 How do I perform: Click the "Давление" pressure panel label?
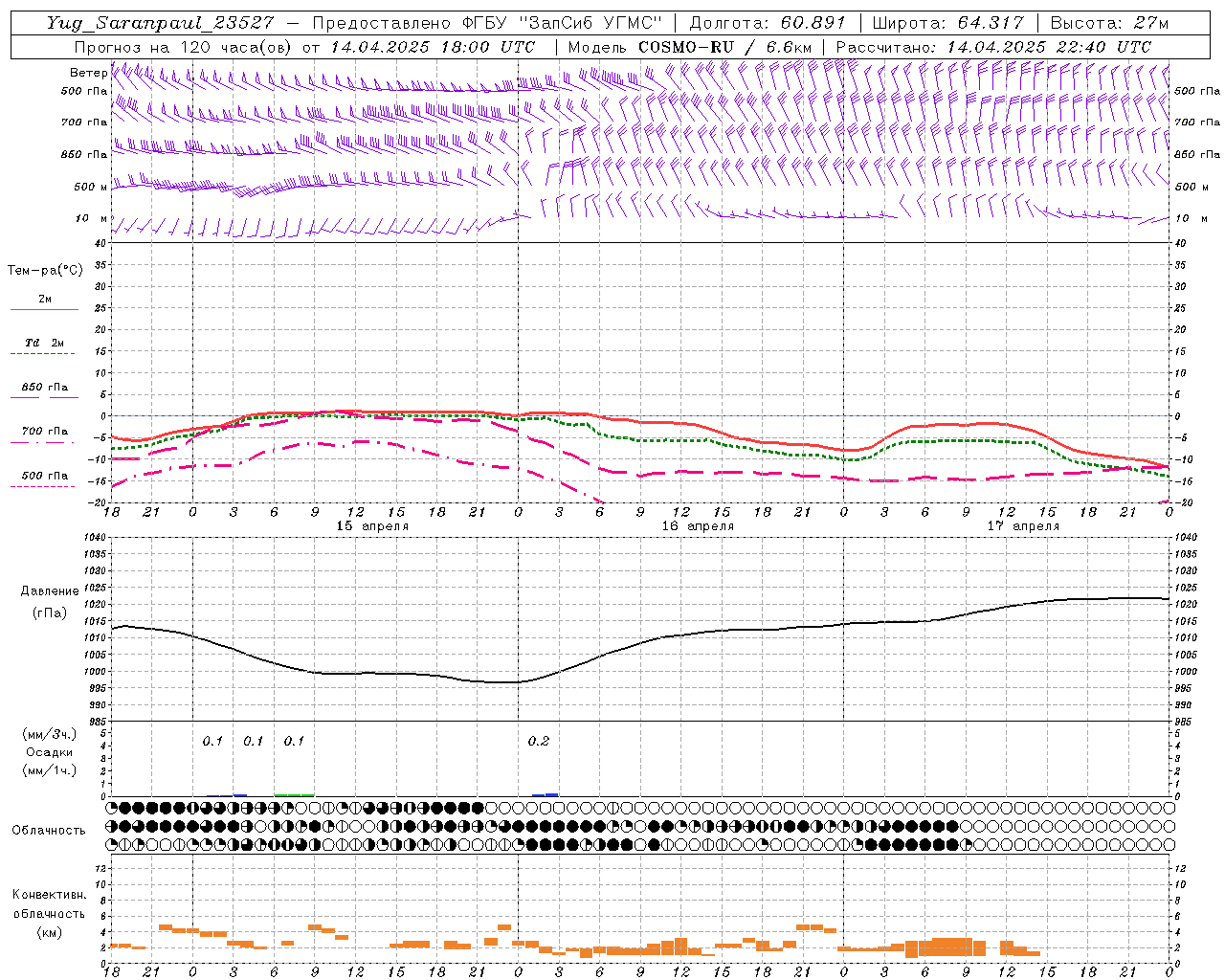pyautogui.click(x=50, y=591)
